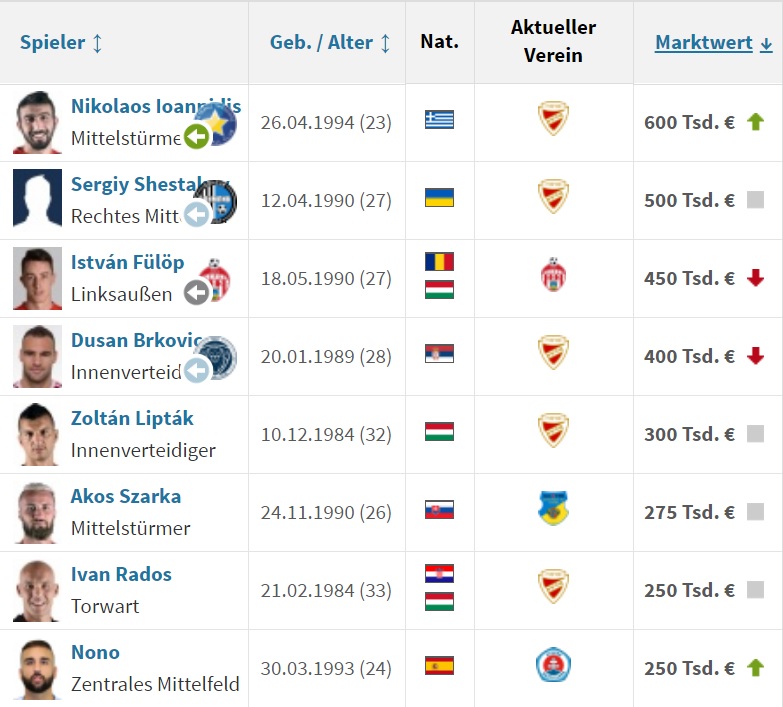Sort table by Geb. / Alter column
The image size is (783, 707).
pos(330,43)
